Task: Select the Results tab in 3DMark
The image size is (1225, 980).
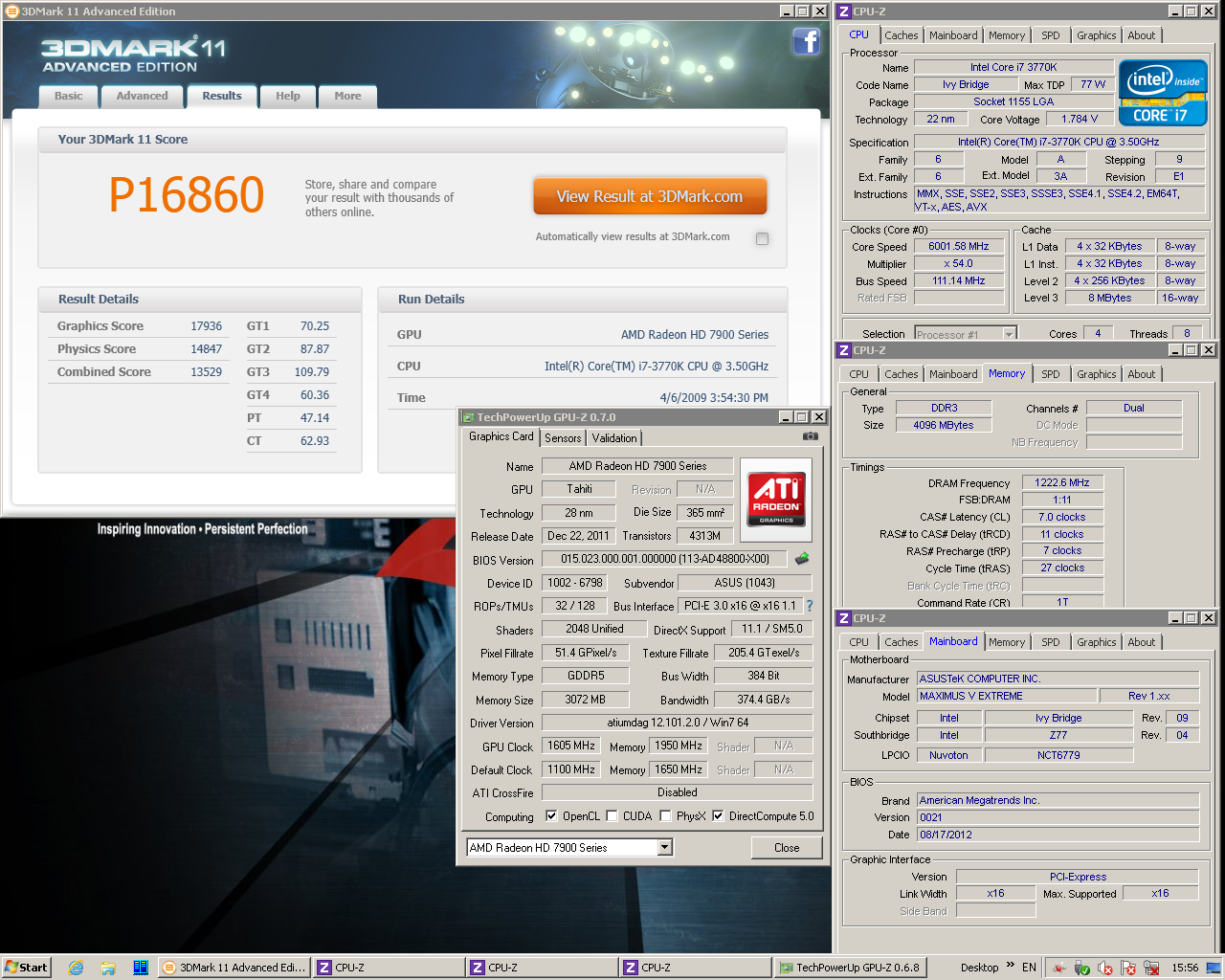Action: pyautogui.click(x=222, y=96)
